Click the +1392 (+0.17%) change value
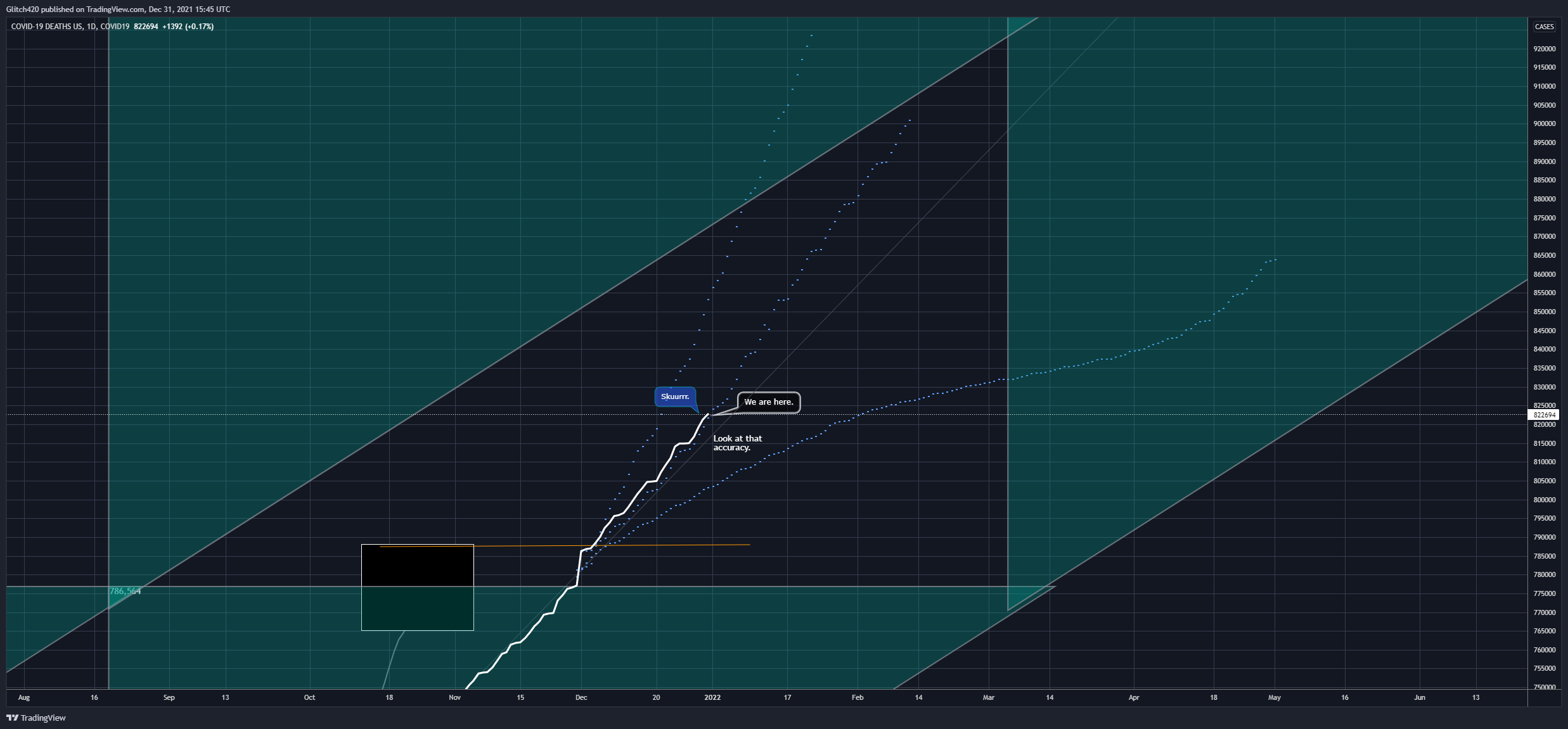The height and width of the screenshot is (729, 1568). pos(188,27)
